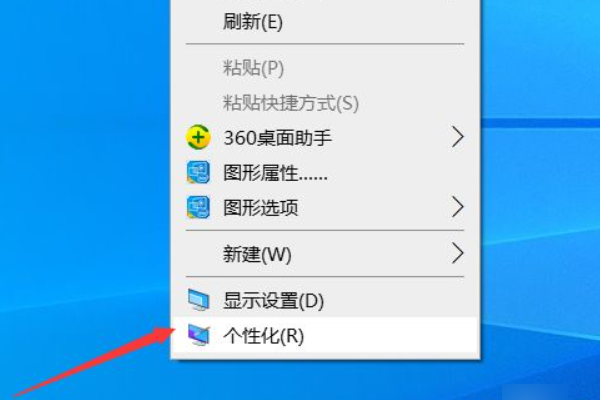The height and width of the screenshot is (400, 600).
Task: Click the monitor icon beside 显示设置
Action: [x=199, y=300]
